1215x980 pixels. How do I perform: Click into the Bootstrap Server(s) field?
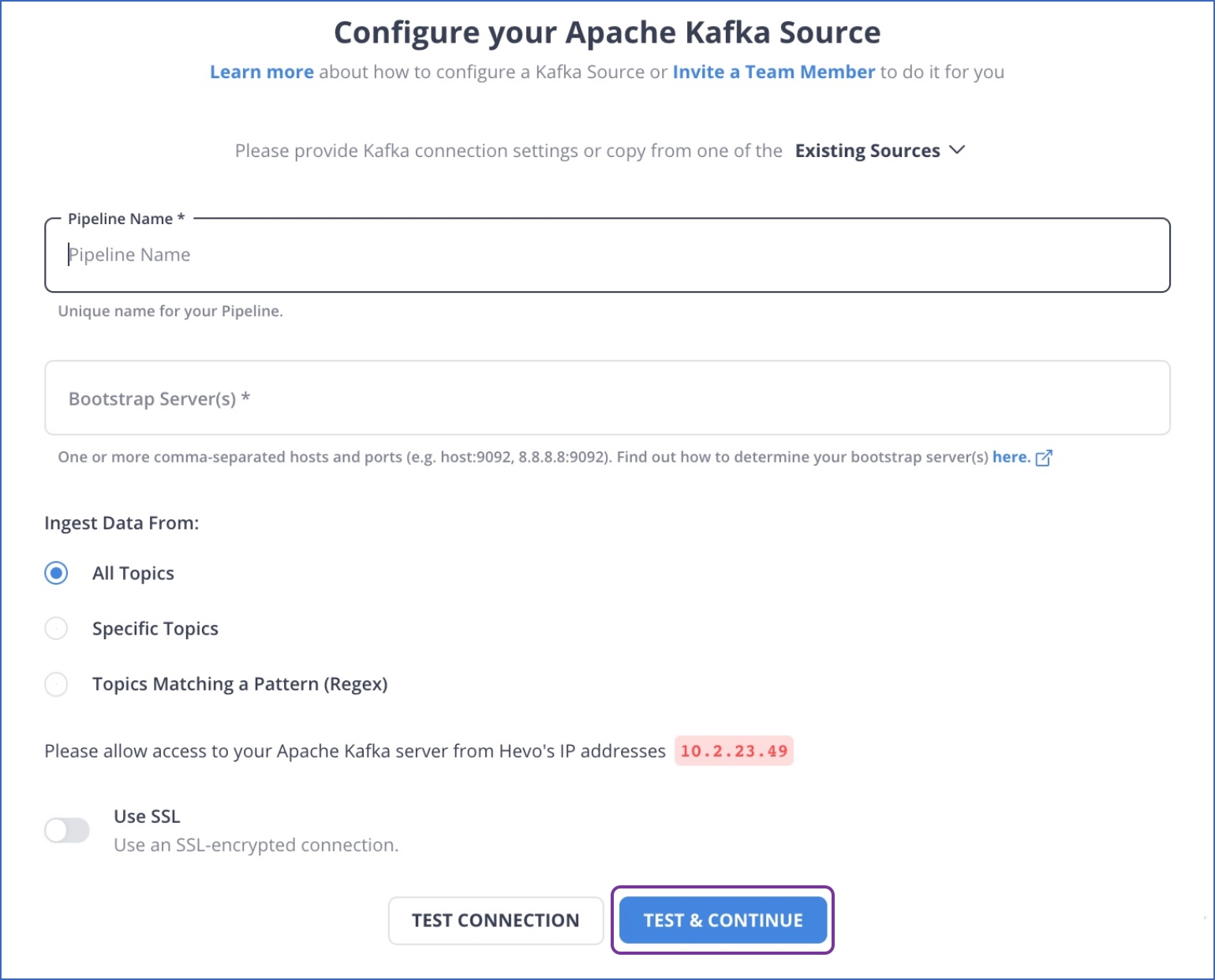point(607,398)
